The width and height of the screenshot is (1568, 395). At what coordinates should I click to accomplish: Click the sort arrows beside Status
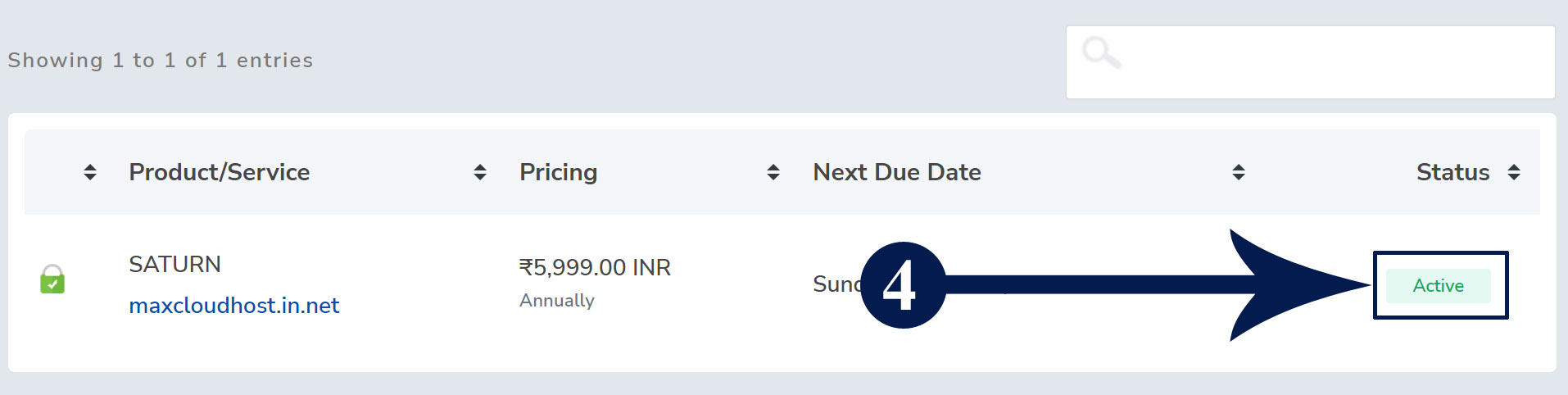pos(1514,172)
